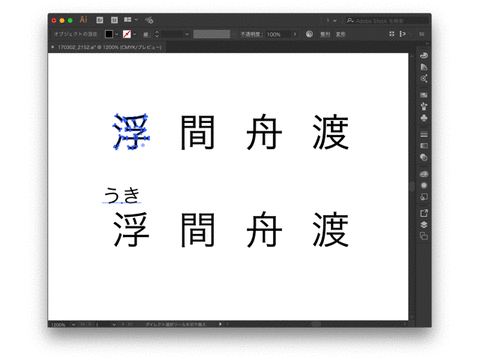Open the status bar info display arrow

click(220, 324)
